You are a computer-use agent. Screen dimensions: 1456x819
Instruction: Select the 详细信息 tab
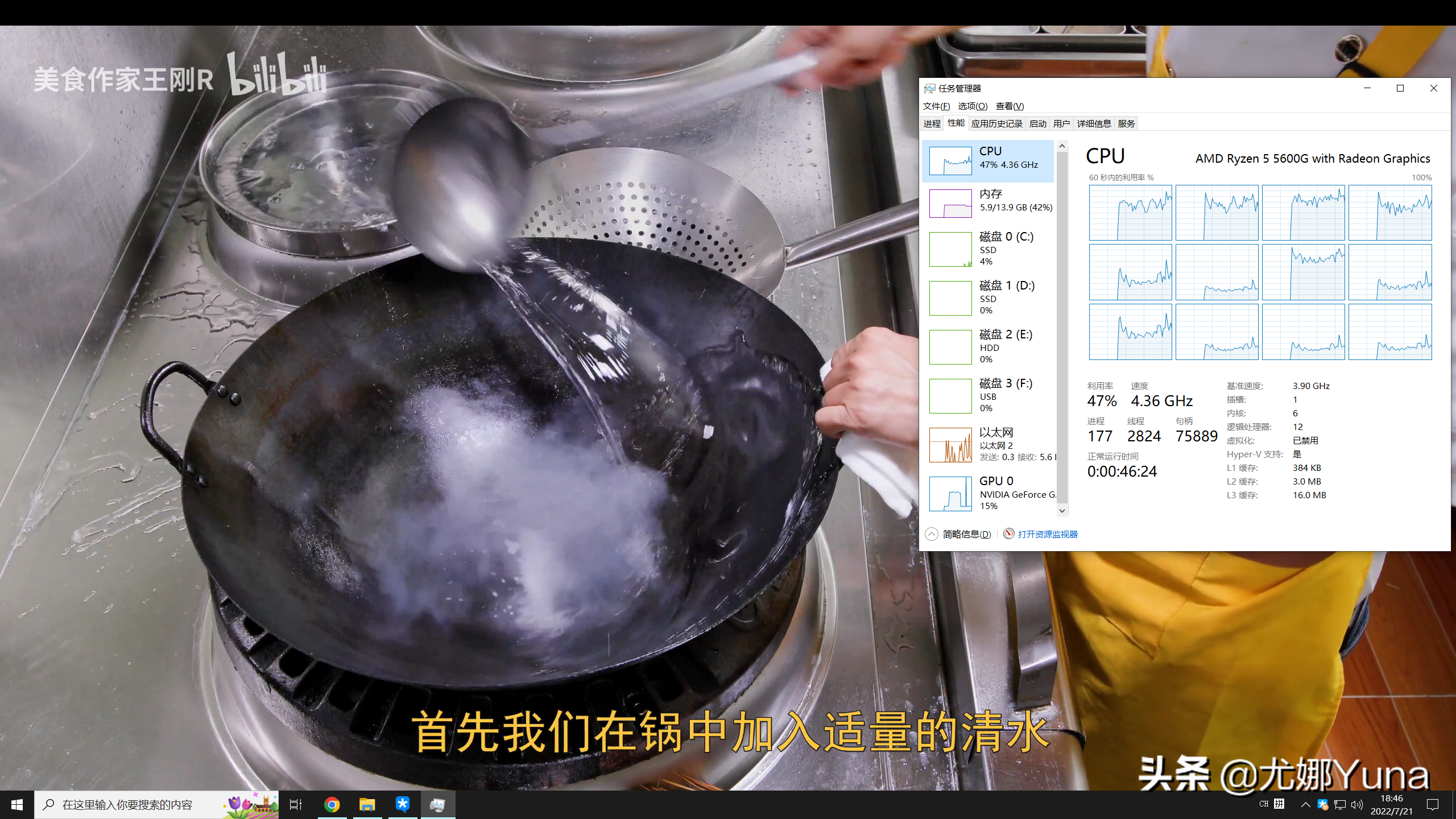pos(1093,123)
